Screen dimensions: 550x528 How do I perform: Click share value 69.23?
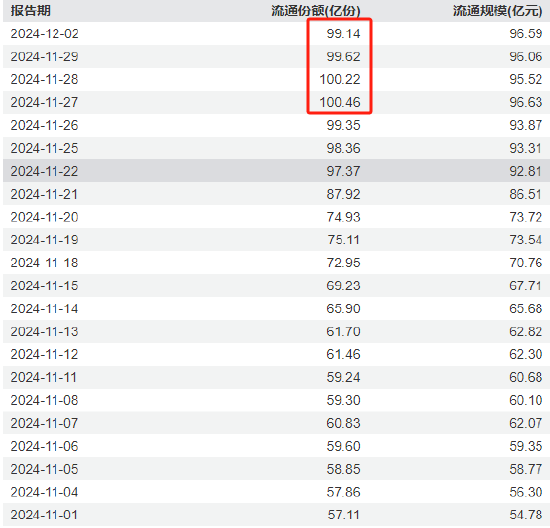pos(343,286)
